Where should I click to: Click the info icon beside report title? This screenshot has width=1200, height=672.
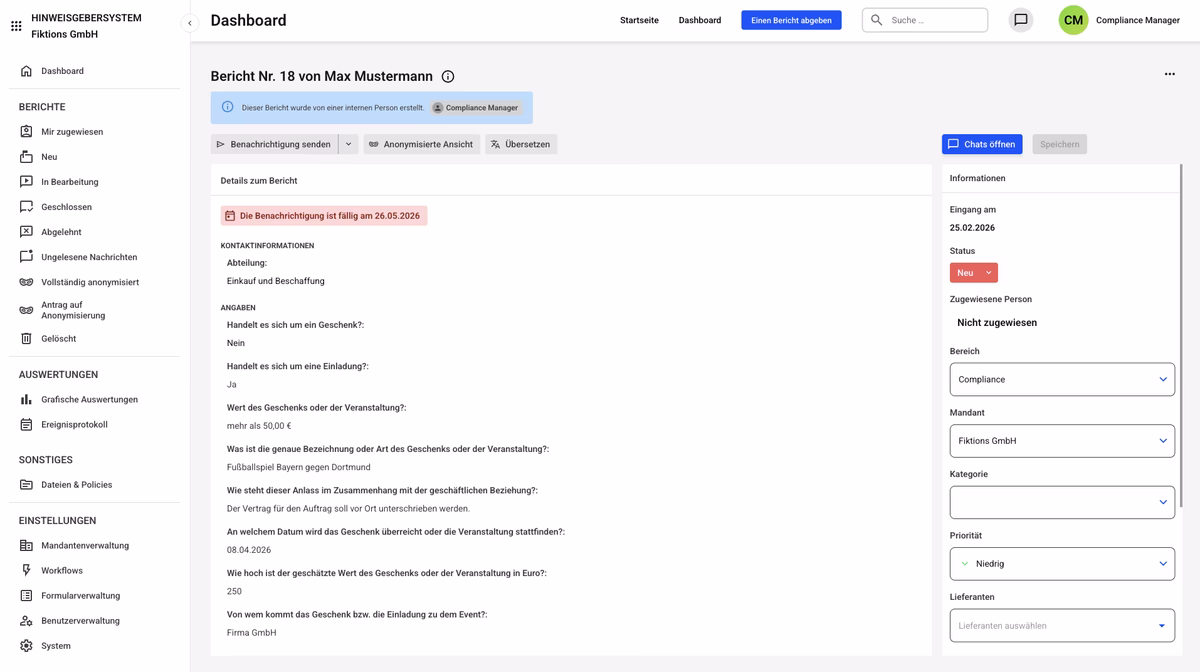(448, 77)
